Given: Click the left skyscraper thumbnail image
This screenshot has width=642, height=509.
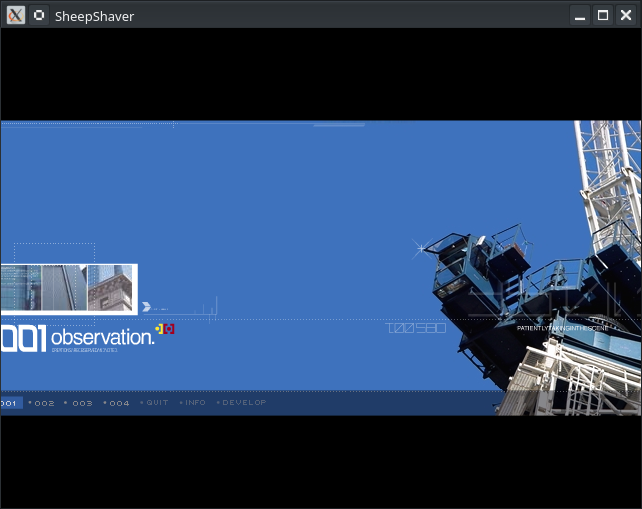Looking at the screenshot, I should click(43, 288).
